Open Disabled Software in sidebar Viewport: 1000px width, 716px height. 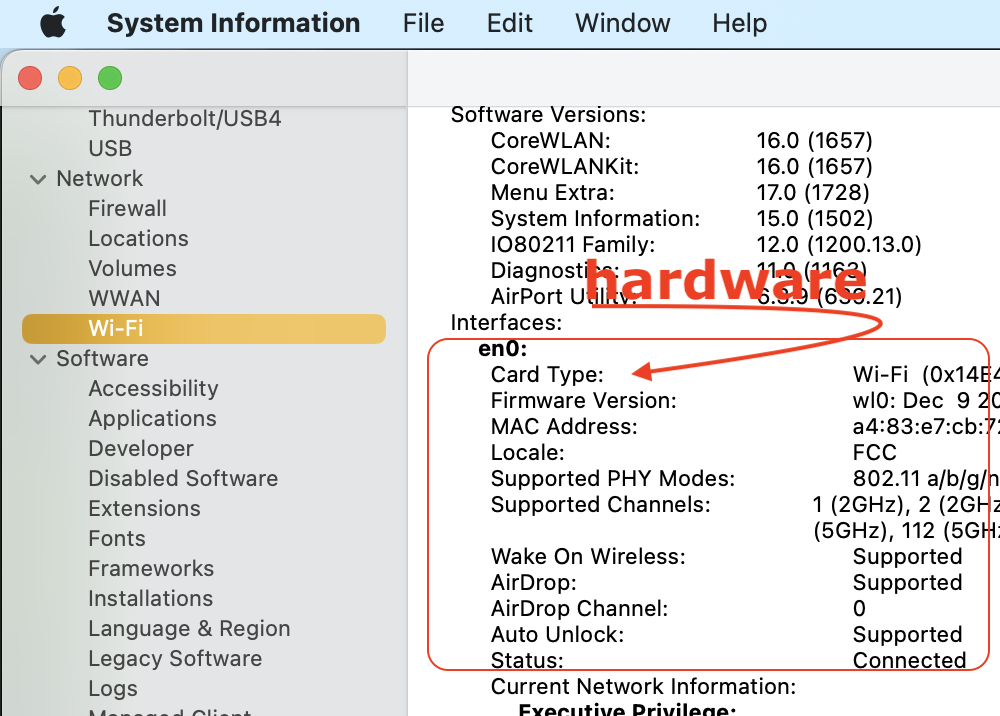pyautogui.click(x=183, y=478)
